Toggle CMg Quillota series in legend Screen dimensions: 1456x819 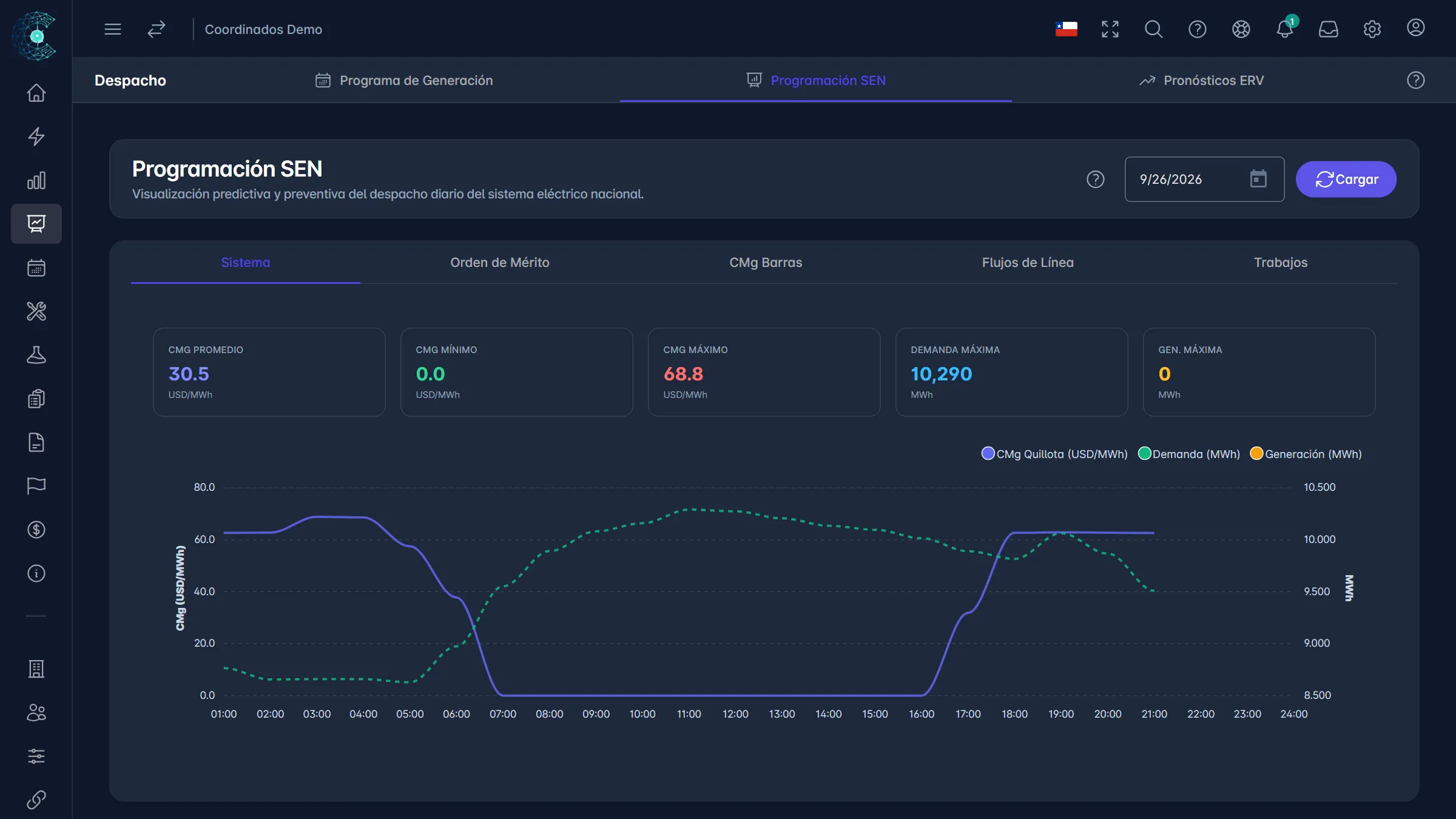(x=1054, y=454)
